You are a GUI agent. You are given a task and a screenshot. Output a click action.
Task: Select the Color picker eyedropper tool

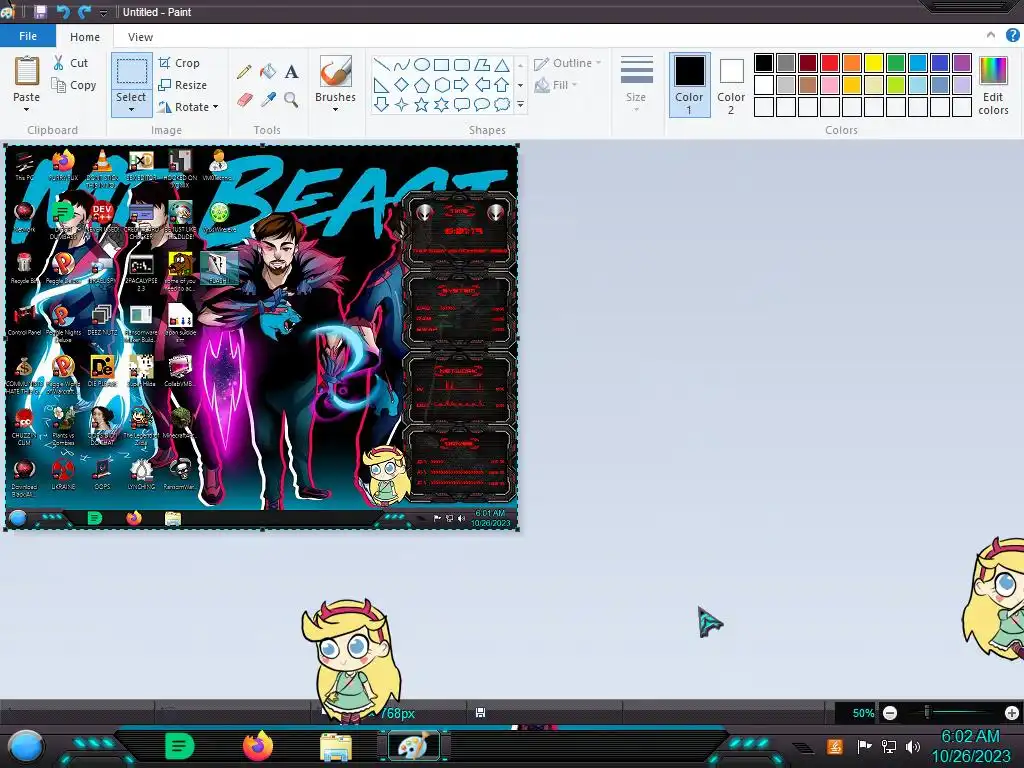(268, 99)
